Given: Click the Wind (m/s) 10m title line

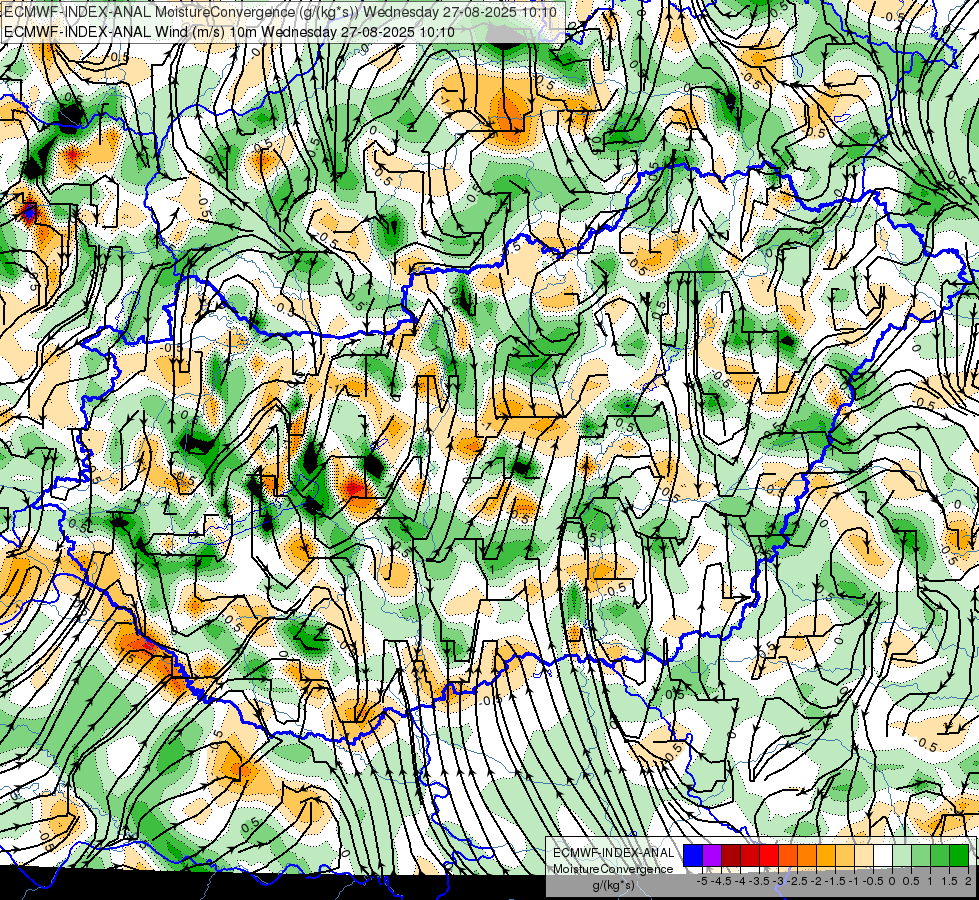Looking at the screenshot, I should (x=229, y=32).
